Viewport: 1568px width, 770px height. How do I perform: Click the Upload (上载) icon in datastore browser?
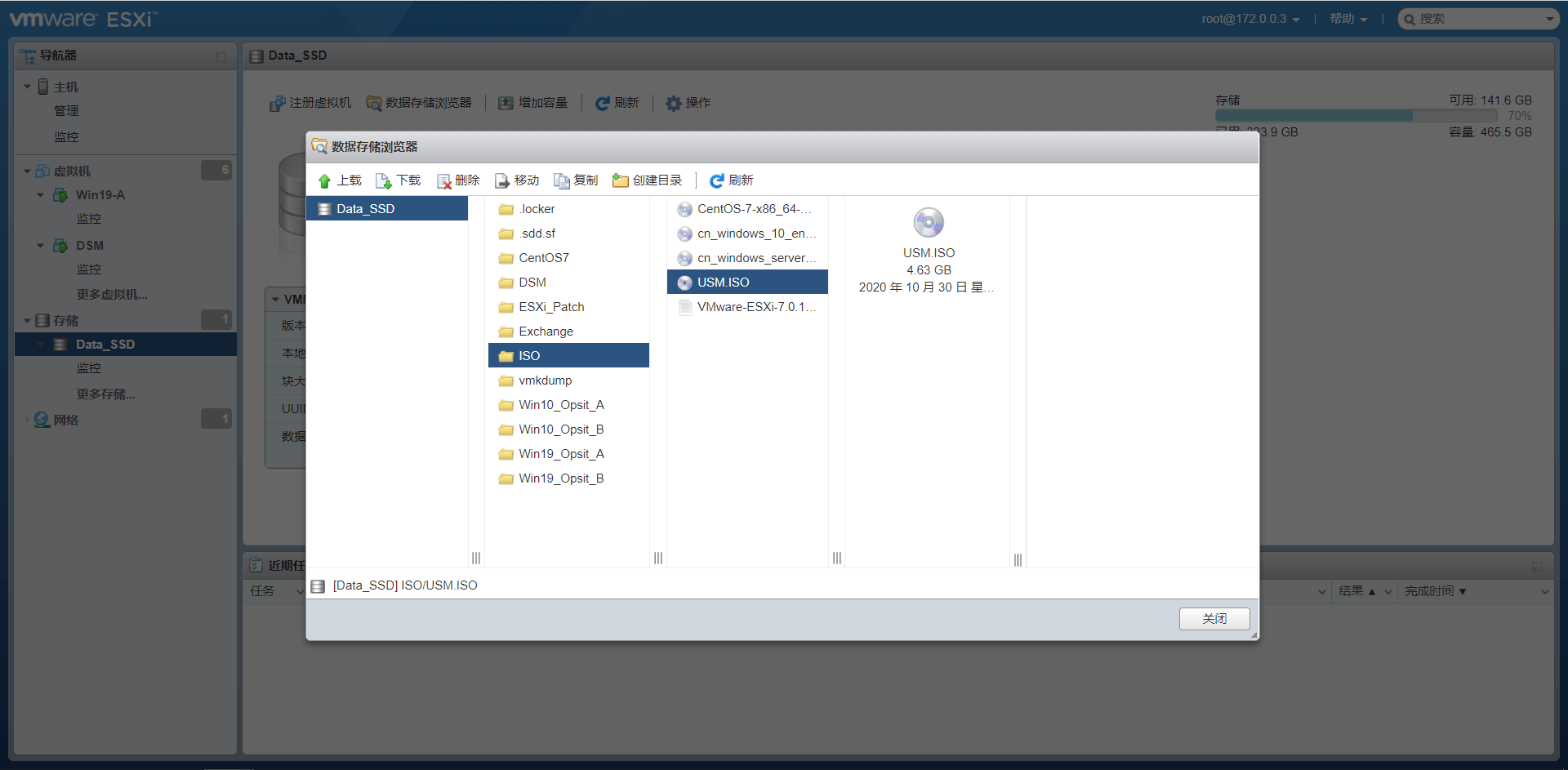tap(324, 180)
